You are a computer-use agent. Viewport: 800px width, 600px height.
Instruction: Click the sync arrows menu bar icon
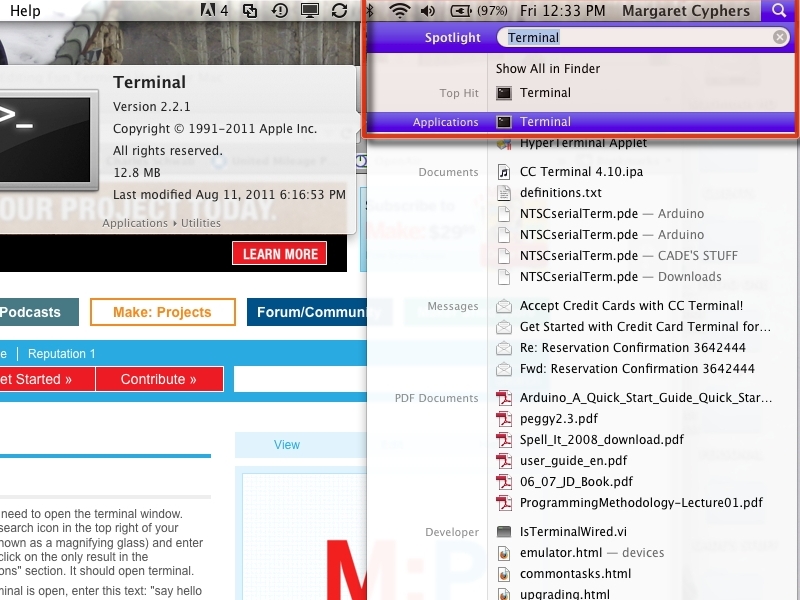pos(339,10)
